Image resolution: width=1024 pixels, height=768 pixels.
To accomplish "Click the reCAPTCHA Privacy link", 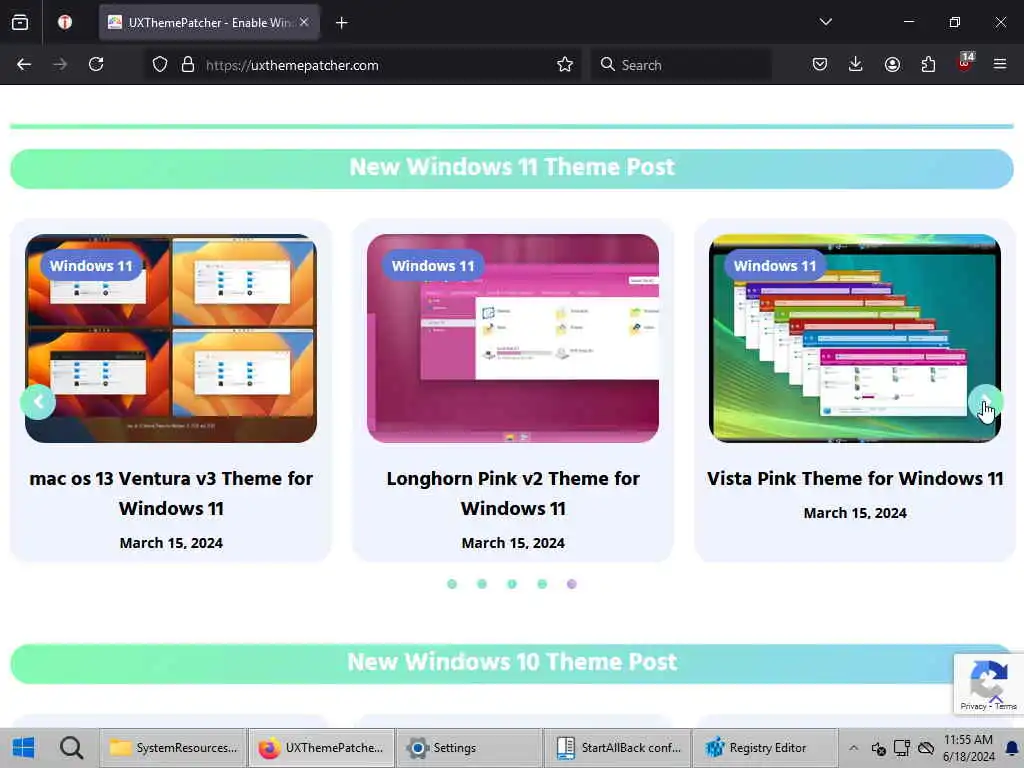I will coord(973,706).
